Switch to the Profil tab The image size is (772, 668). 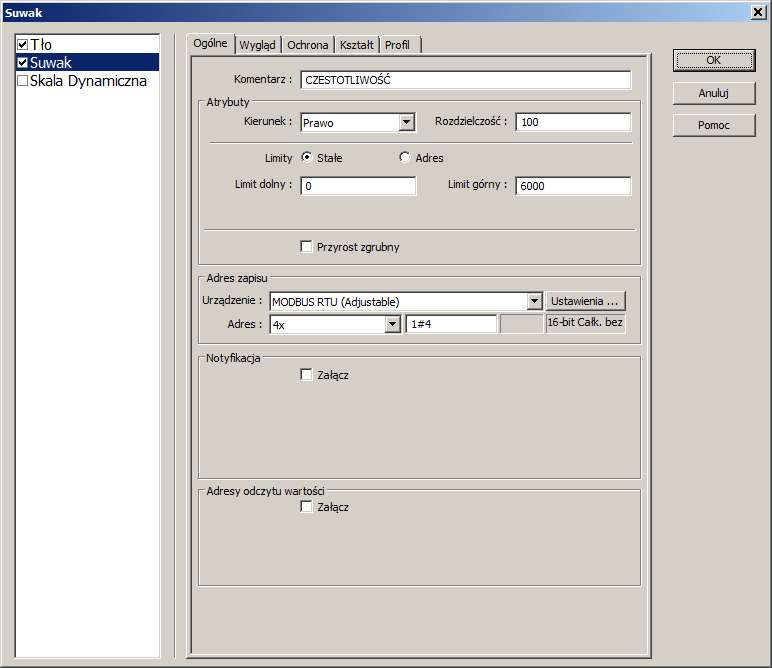pos(397,45)
